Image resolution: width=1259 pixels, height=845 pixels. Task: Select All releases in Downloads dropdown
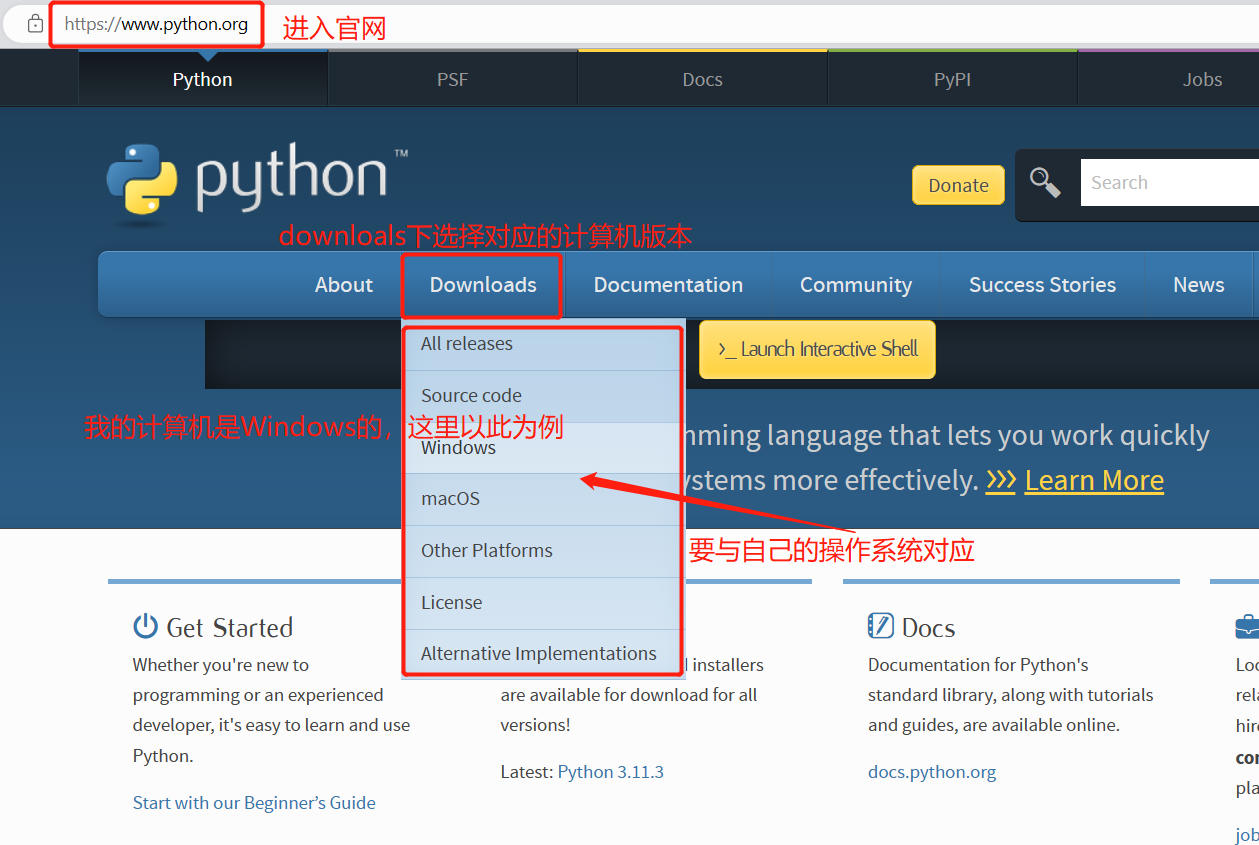pyautogui.click(x=543, y=345)
